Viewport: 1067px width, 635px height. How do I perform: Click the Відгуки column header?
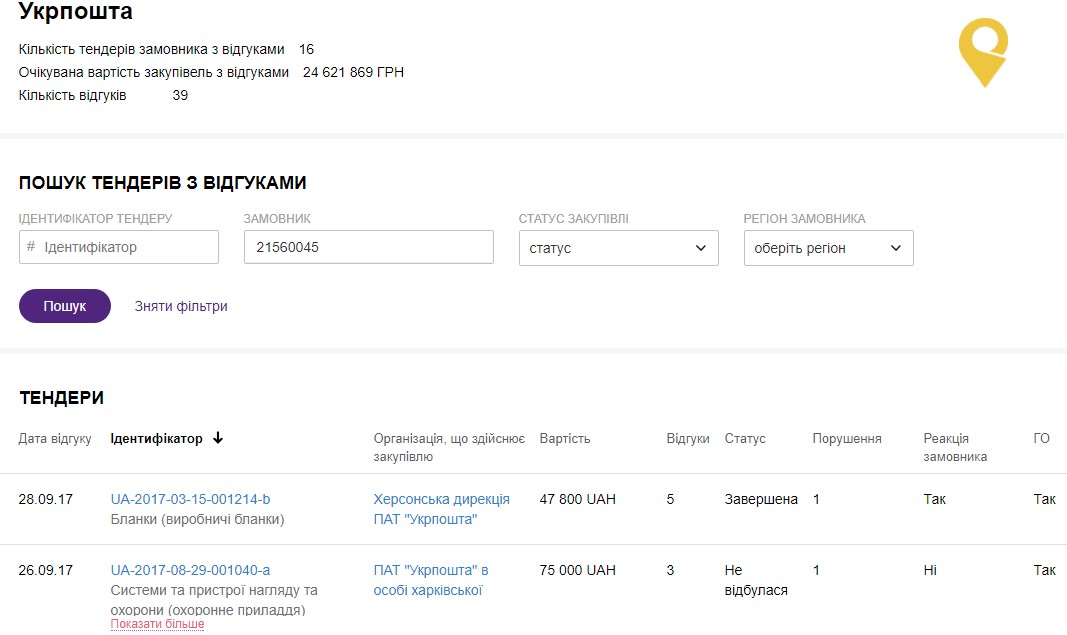688,438
